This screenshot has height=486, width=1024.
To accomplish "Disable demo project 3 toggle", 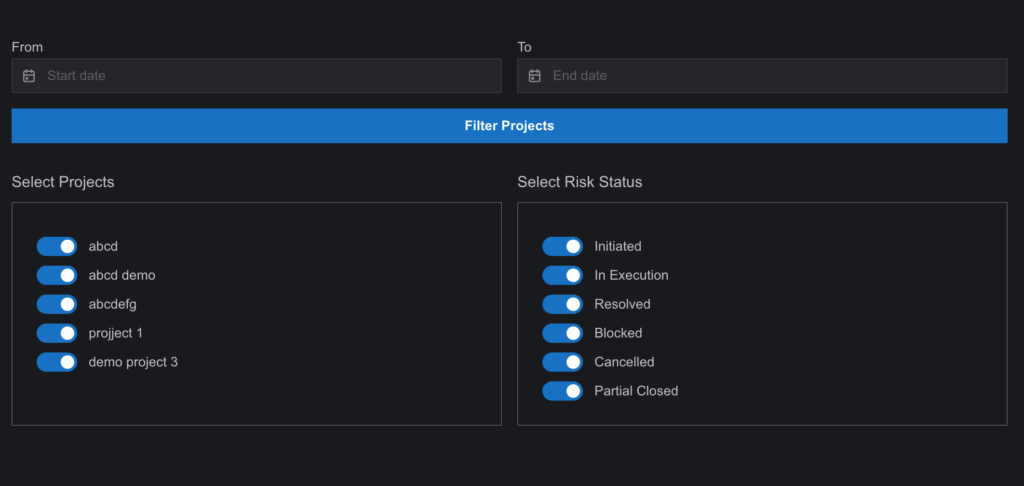I will 57,361.
